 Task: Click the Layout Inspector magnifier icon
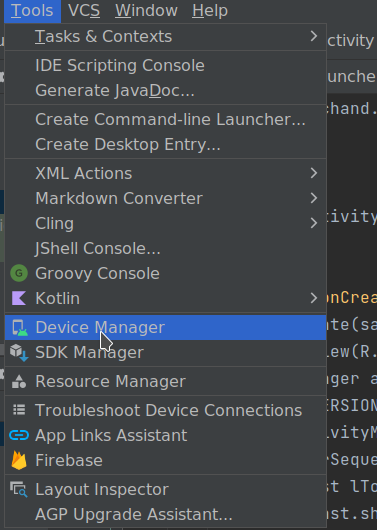19,489
